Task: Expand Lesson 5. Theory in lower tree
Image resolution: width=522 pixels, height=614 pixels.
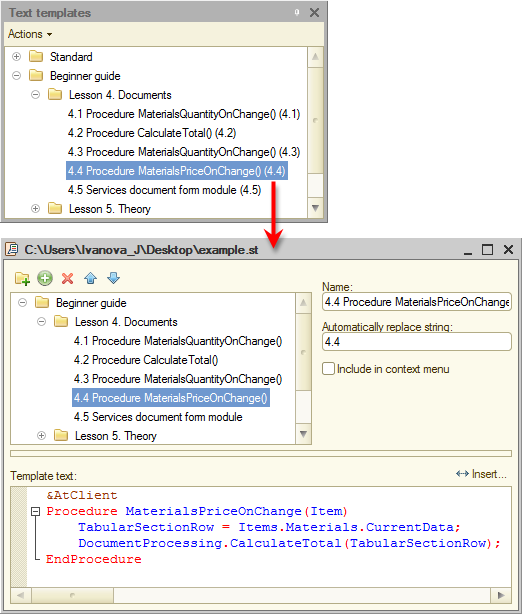Action: (42, 436)
